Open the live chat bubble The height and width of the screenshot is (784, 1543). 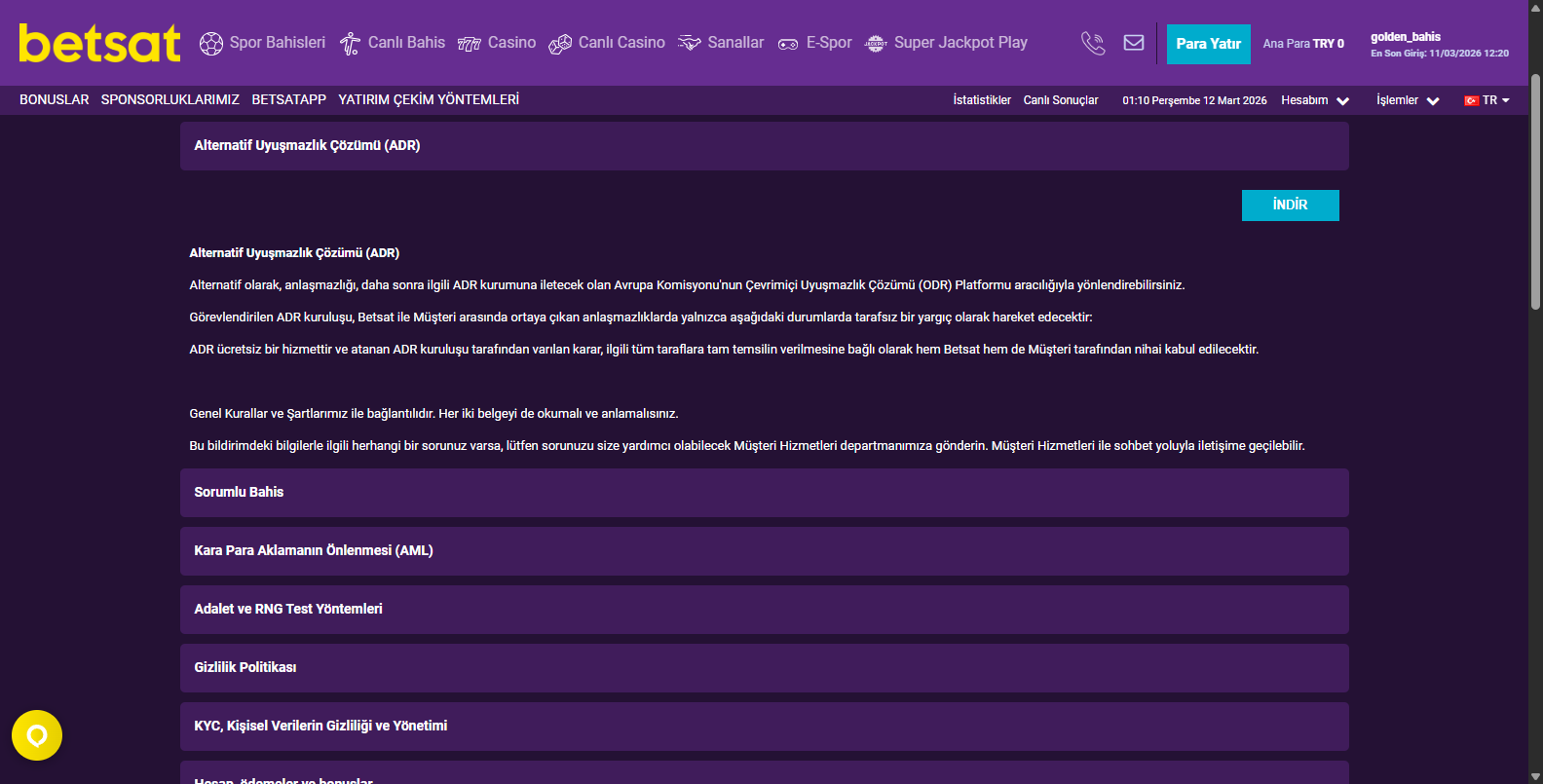pos(37,735)
